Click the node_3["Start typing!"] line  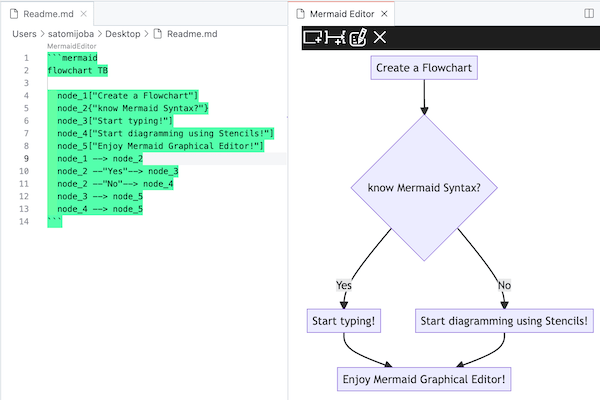pyautogui.click(x=115, y=121)
